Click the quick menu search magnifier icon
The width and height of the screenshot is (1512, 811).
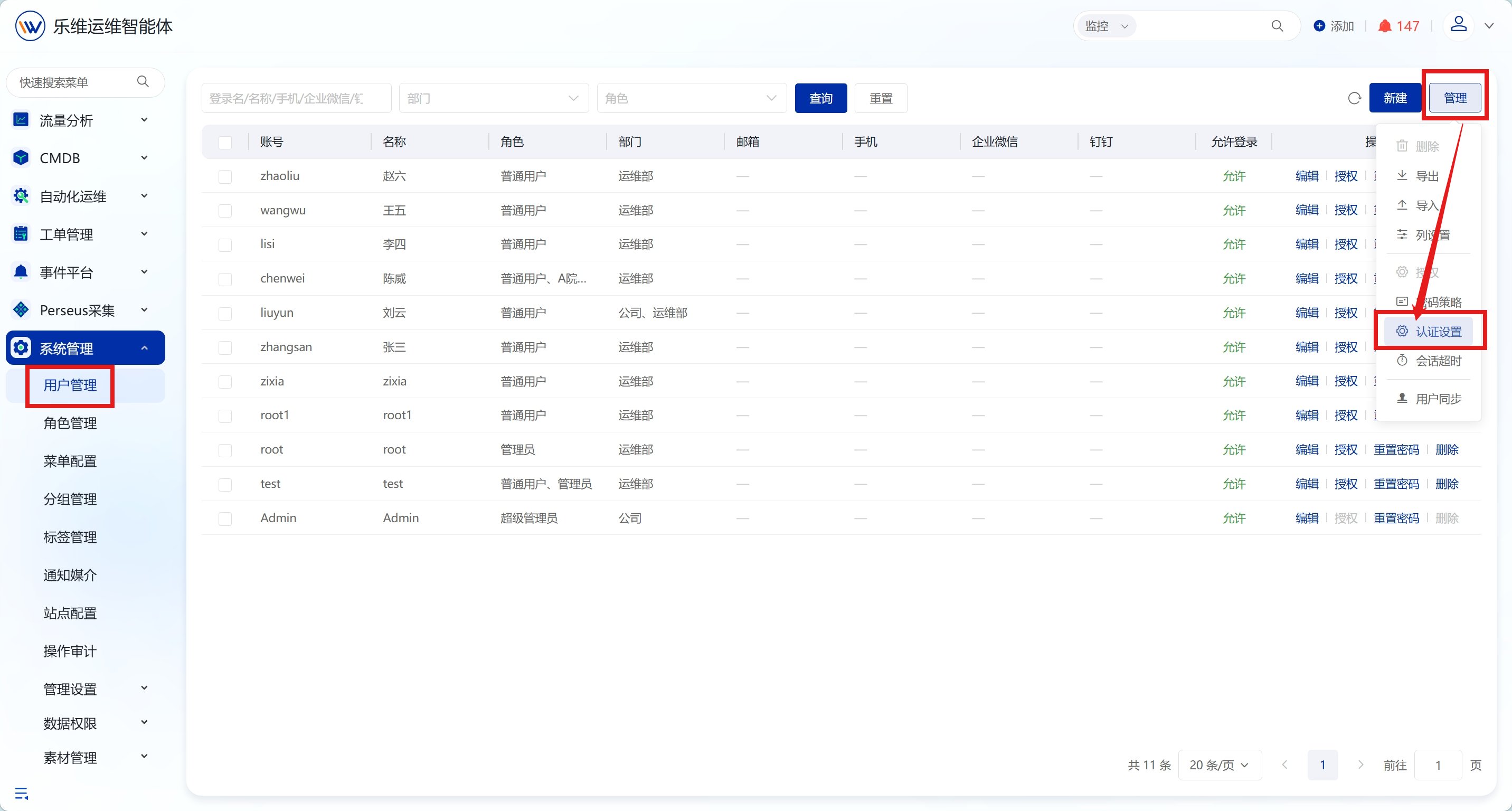pos(143,81)
